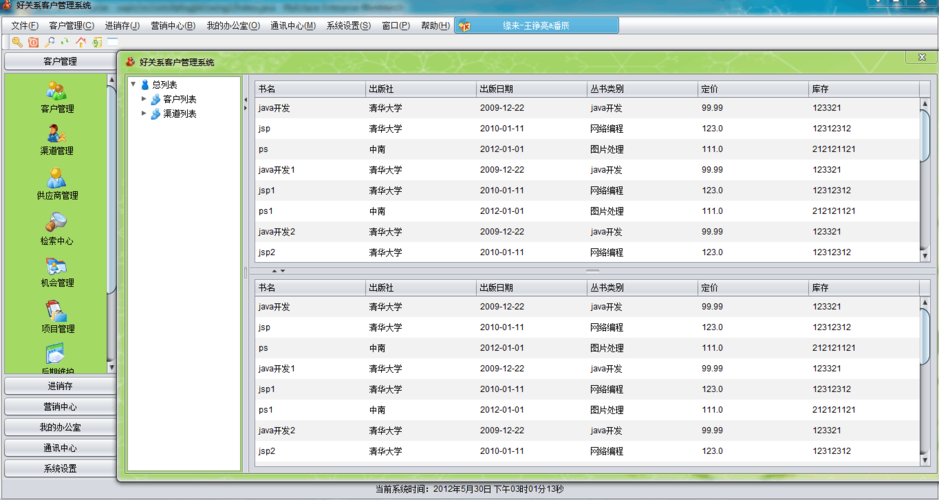
Task: Expand the 通讯中心 accordion section
Action: point(60,448)
